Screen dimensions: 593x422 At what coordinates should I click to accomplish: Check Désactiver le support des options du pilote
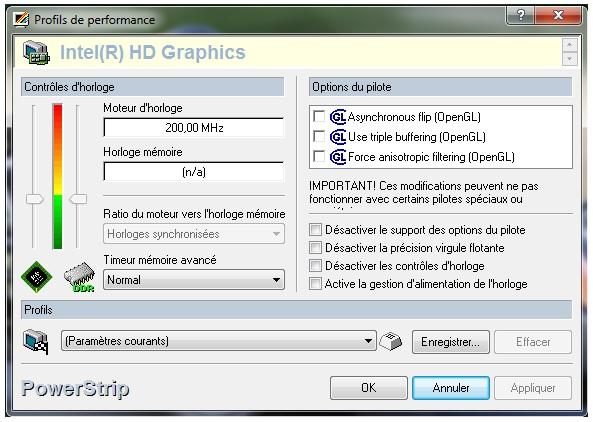point(315,230)
